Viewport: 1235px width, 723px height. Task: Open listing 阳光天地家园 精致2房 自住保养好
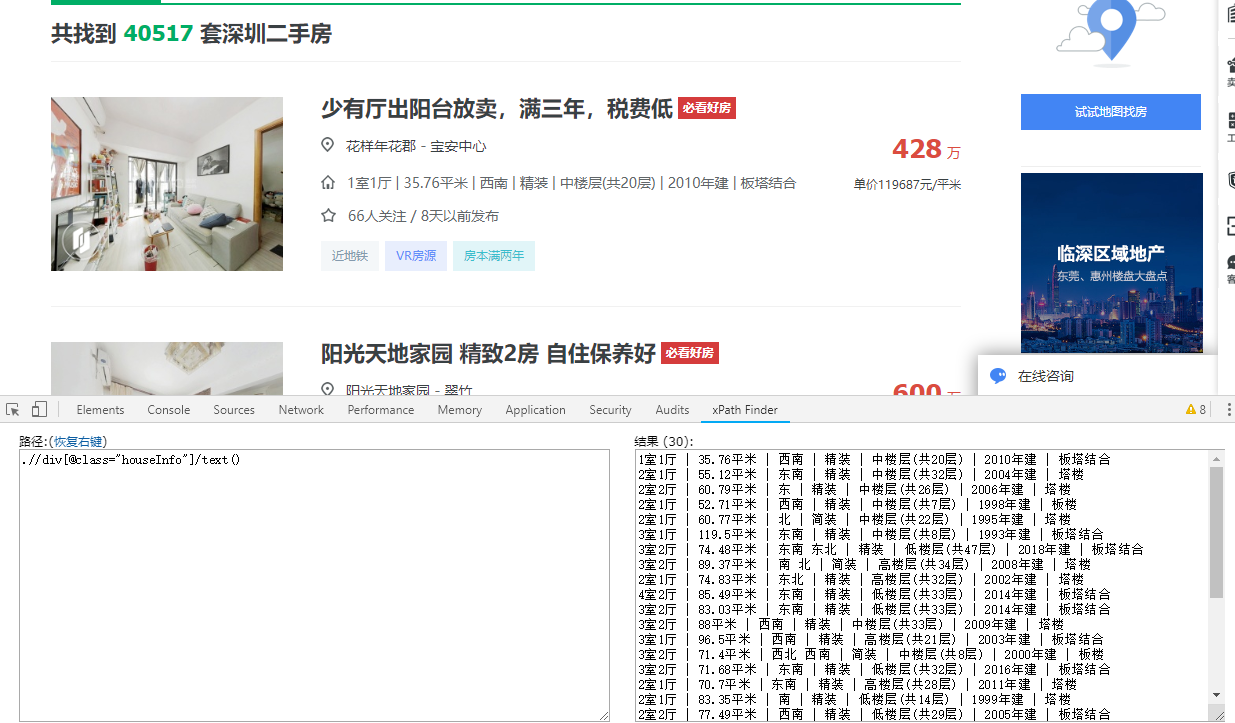pyautogui.click(x=488, y=353)
